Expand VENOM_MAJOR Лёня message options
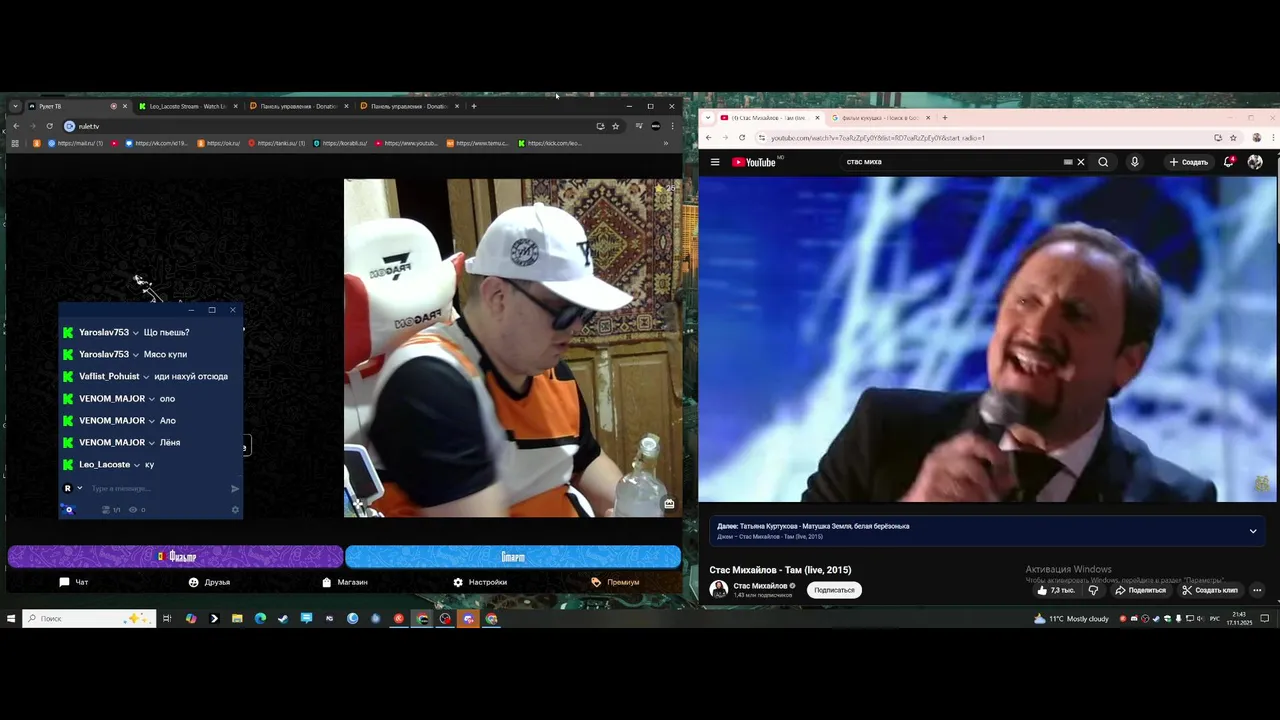The width and height of the screenshot is (1280, 720). 152,443
